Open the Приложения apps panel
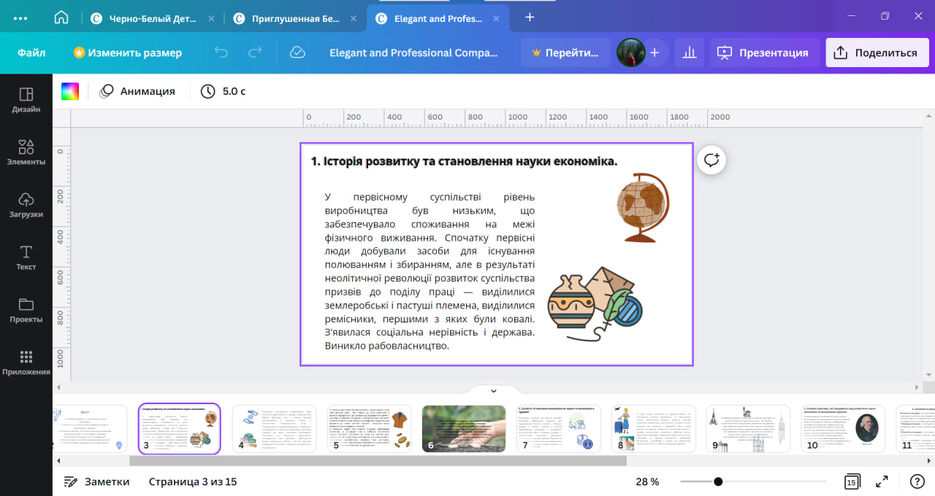The width and height of the screenshot is (935, 496). (26, 362)
